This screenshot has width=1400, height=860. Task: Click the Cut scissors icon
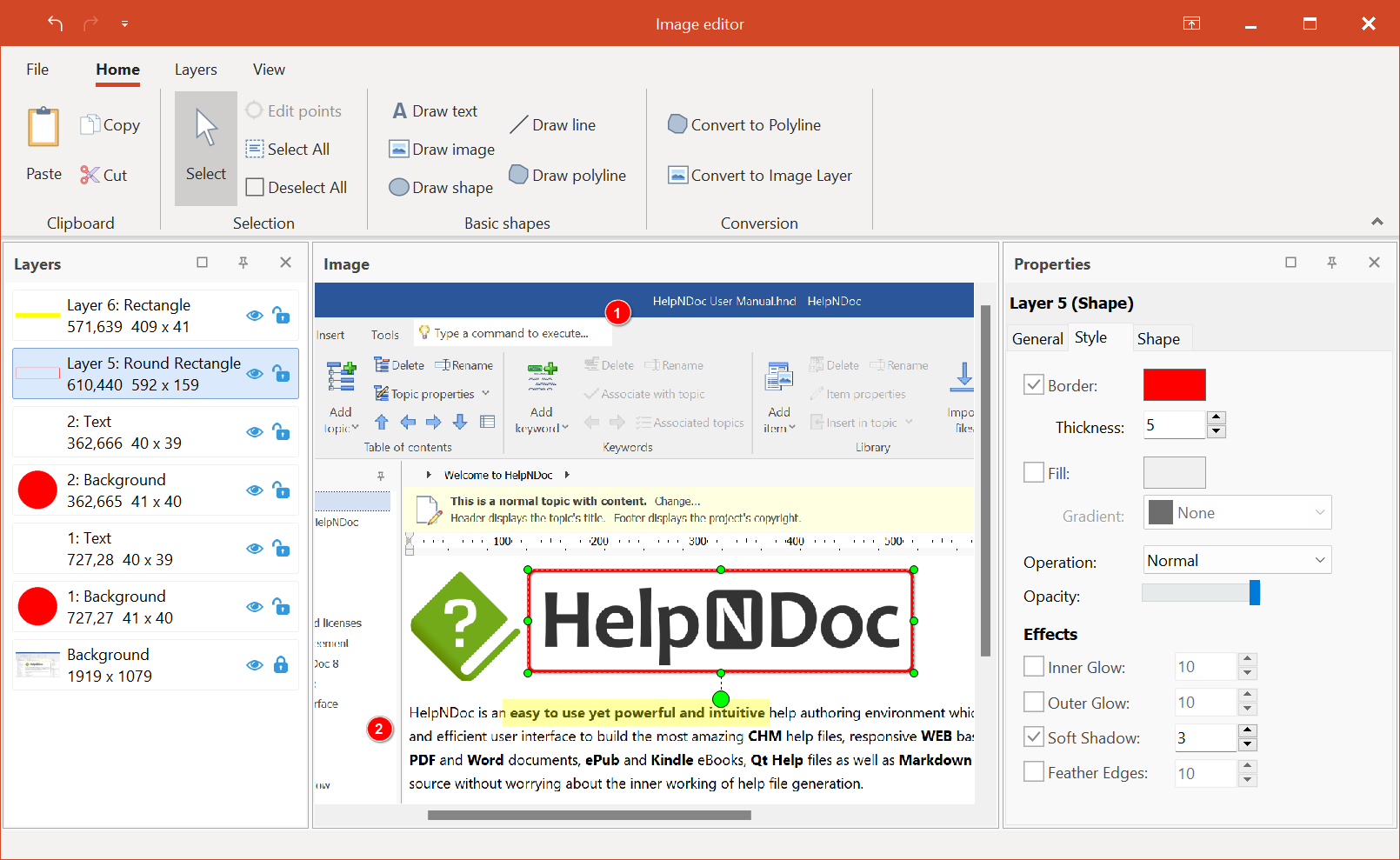(90, 175)
